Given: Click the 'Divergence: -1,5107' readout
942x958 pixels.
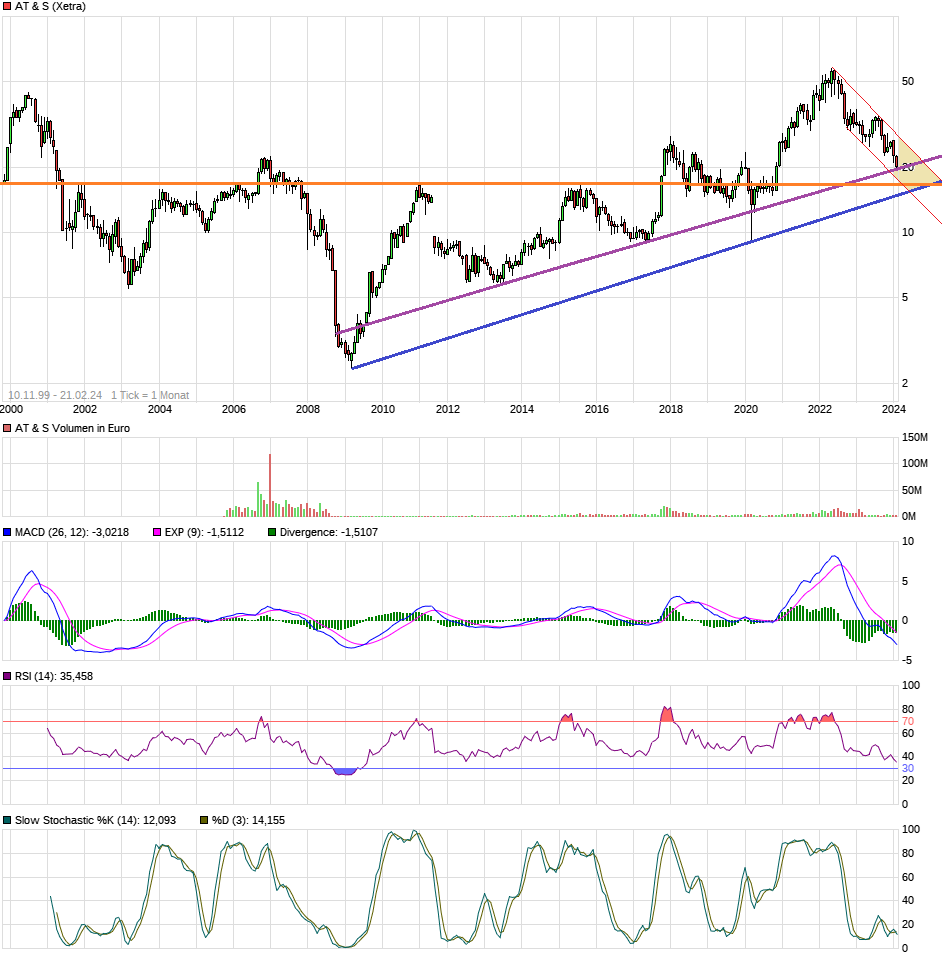Looking at the screenshot, I should 329,532.
